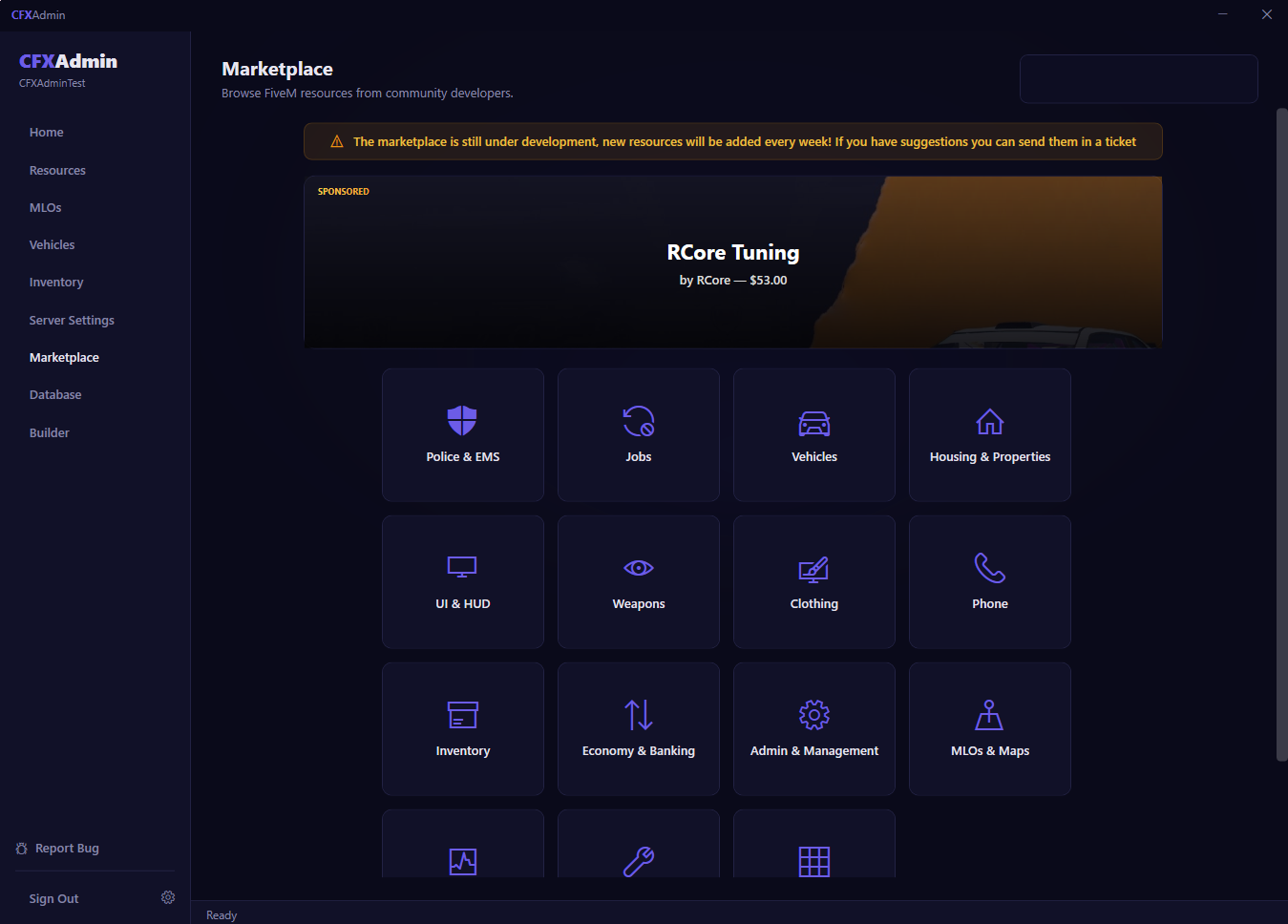The image size is (1288, 924).
Task: Click the Housing & Properties label
Action: coord(990,457)
